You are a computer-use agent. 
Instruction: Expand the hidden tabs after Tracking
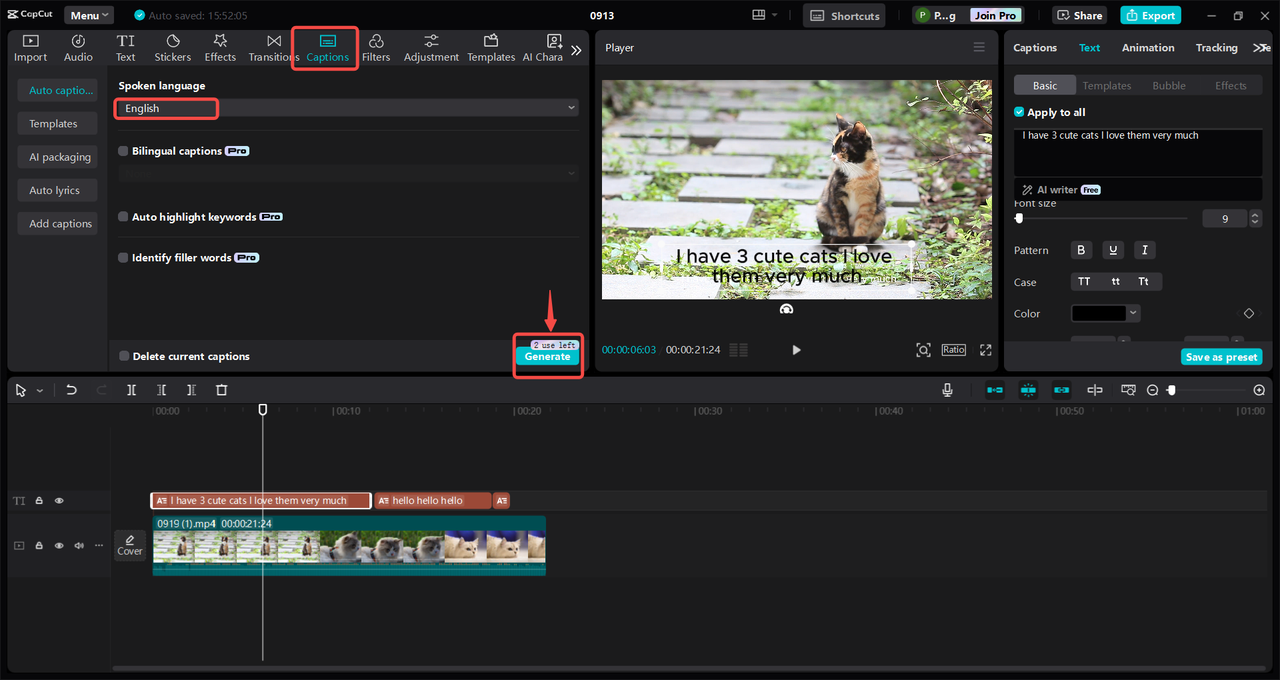click(x=1261, y=48)
